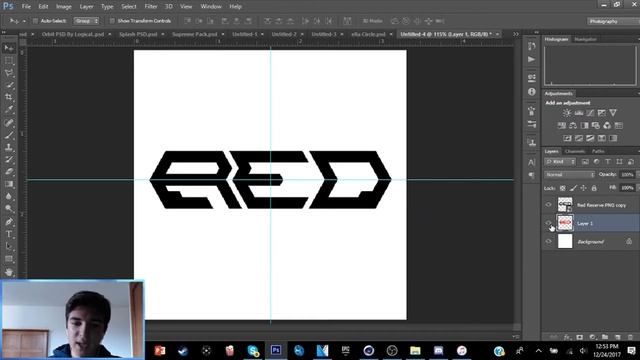Add an Invert adjustment
The width and height of the screenshot is (640, 360).
567,138
